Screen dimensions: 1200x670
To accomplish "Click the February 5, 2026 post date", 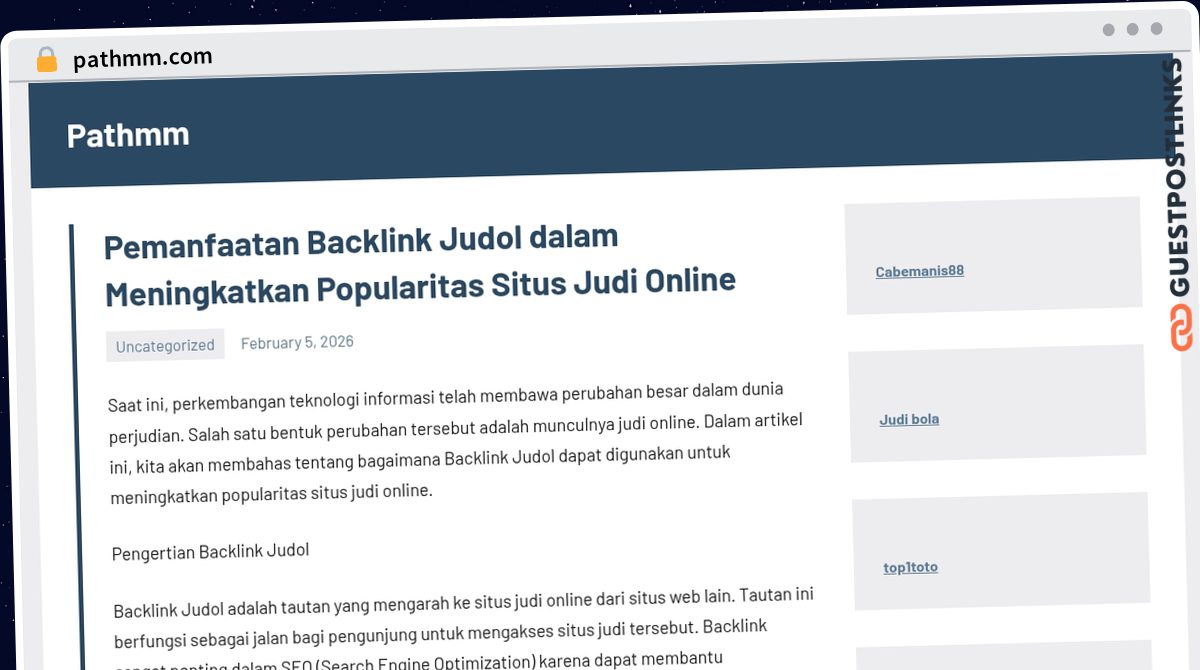I will coord(297,343).
